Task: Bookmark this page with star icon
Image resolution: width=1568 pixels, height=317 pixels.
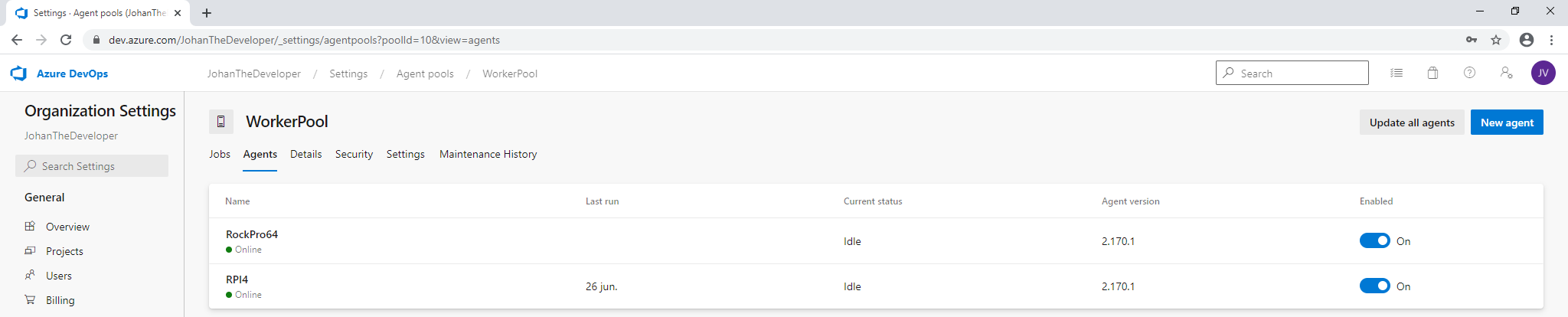Action: 1495,40
